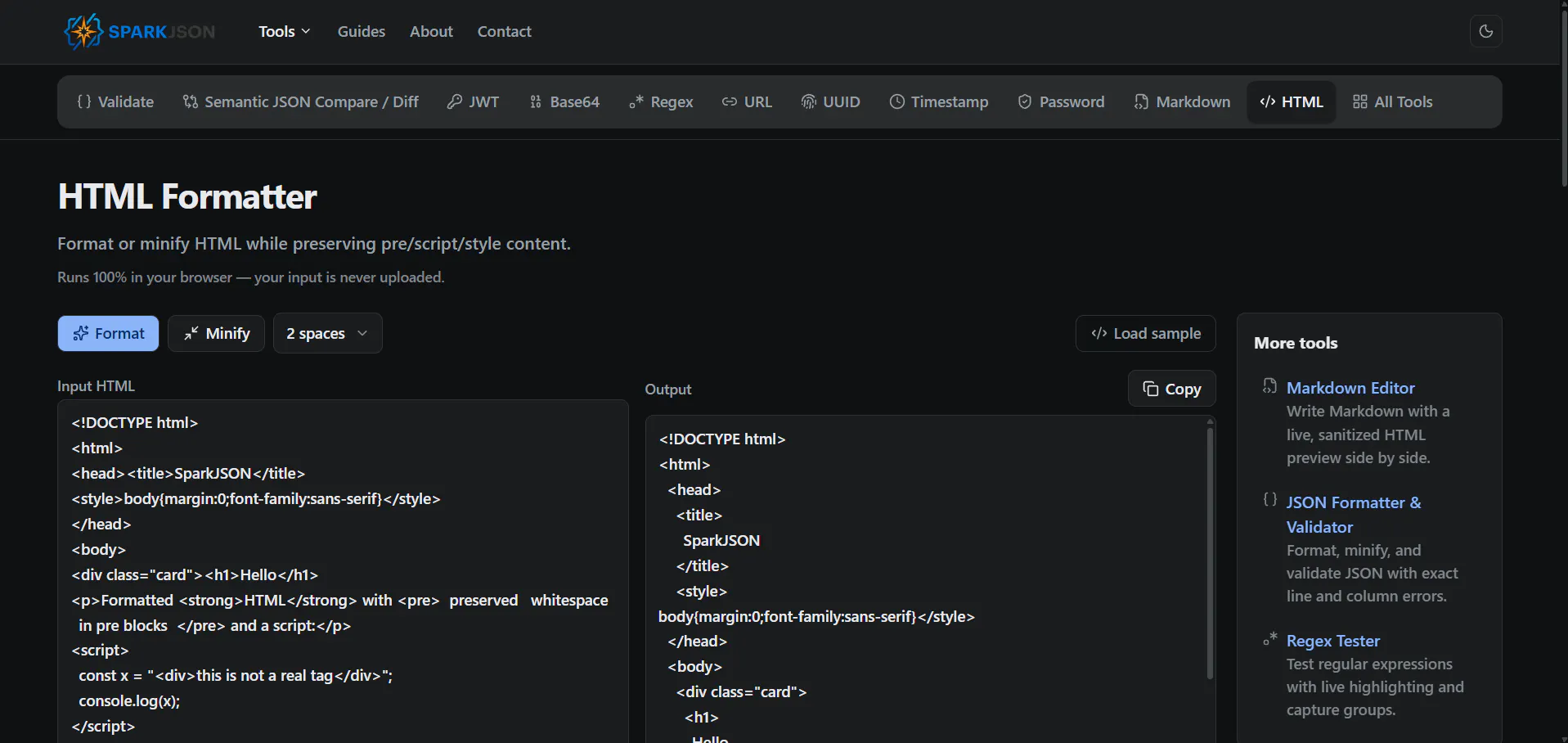Click the regex icon on the Regex tab

(636, 101)
